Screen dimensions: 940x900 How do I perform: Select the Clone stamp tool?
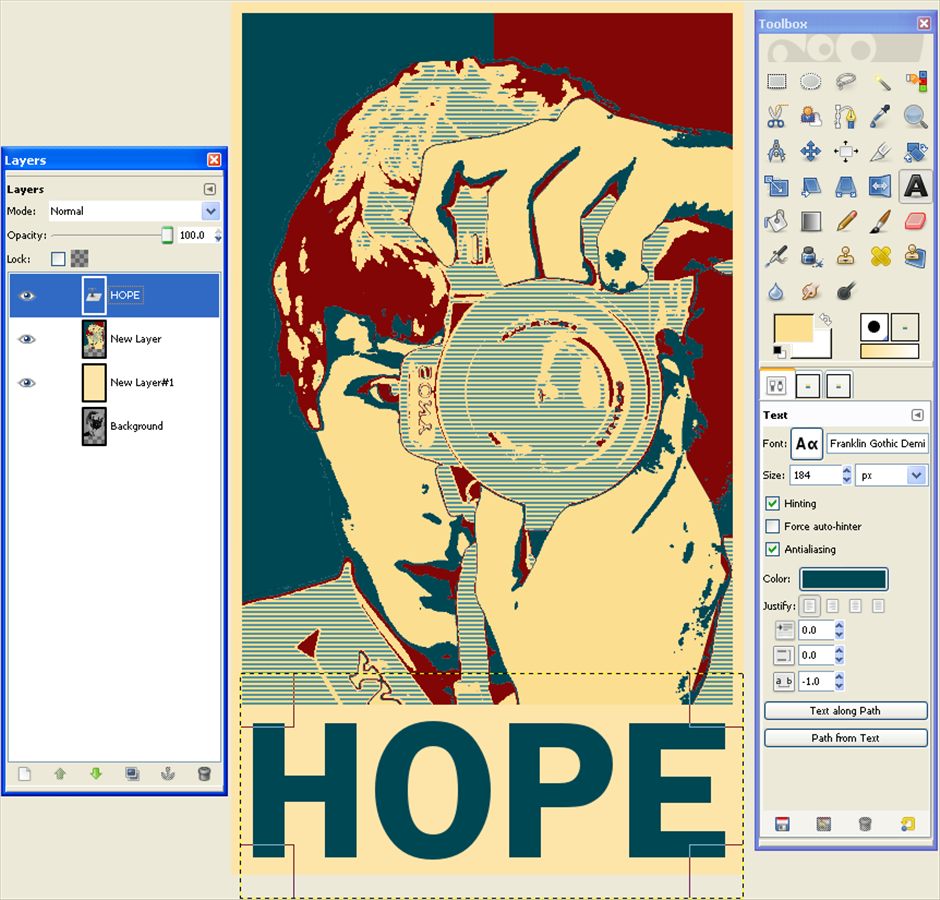pos(845,257)
